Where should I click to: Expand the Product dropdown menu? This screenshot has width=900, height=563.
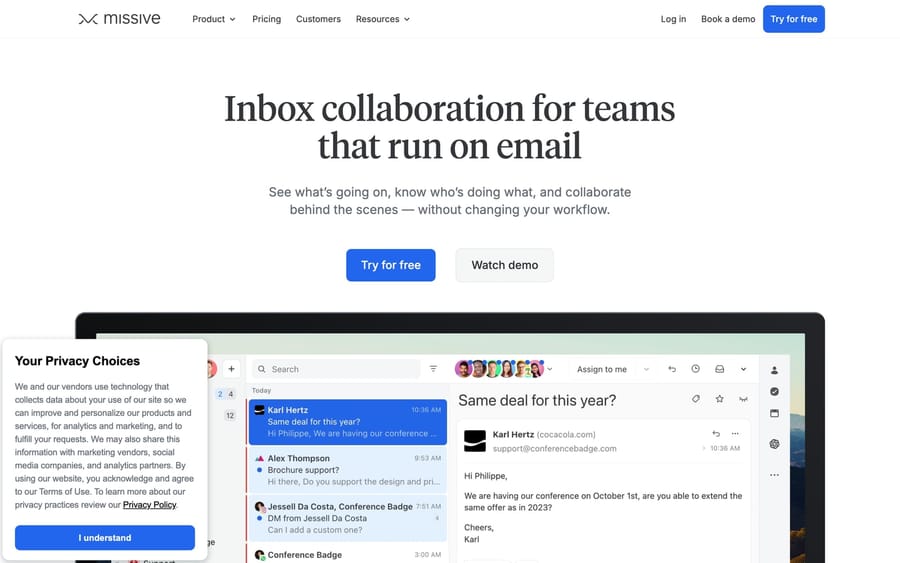tap(214, 19)
